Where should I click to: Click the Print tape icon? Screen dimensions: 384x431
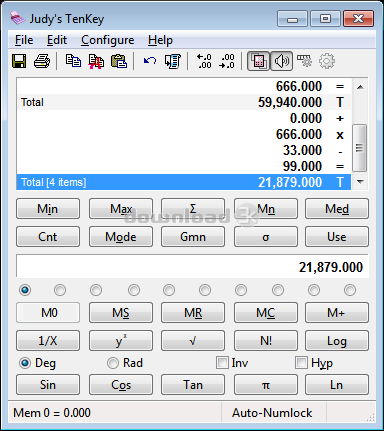(x=42, y=61)
